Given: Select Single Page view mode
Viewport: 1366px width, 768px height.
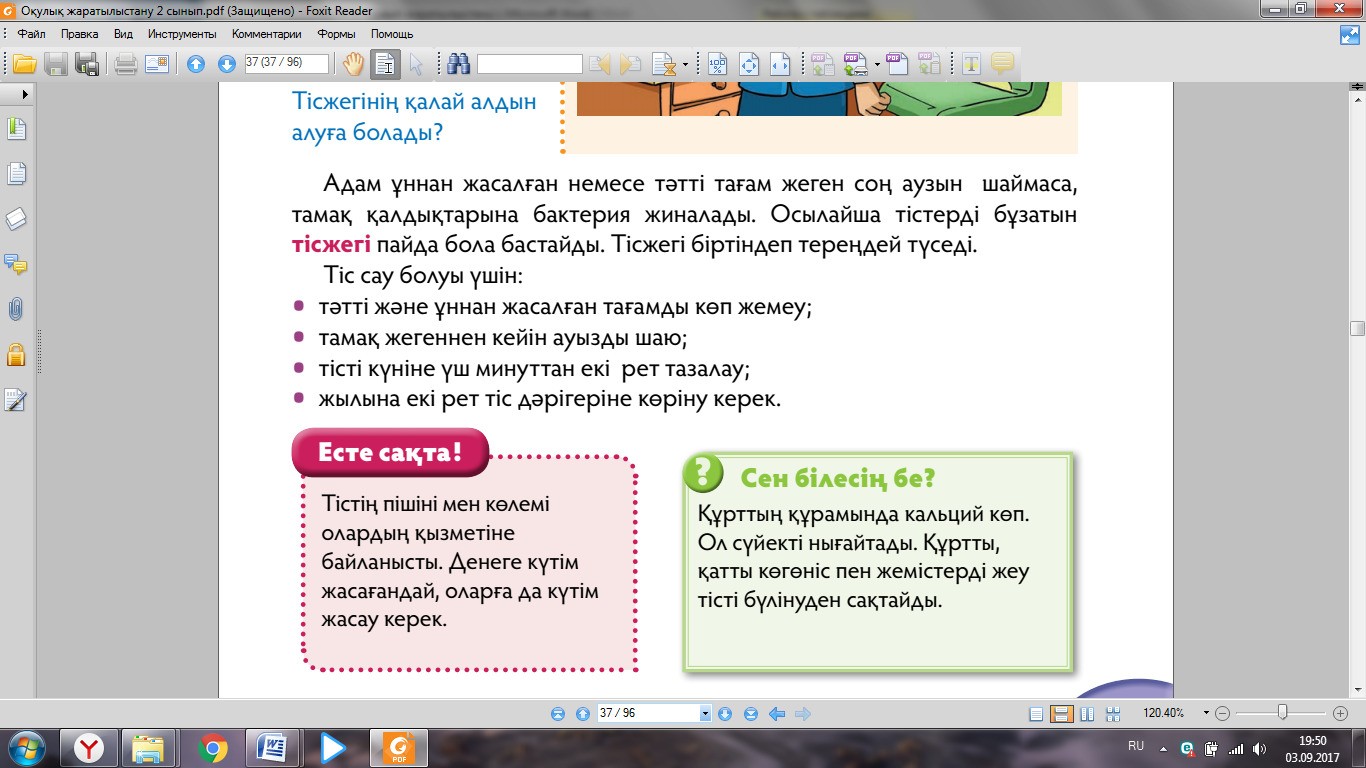Looking at the screenshot, I should coord(1036,714).
